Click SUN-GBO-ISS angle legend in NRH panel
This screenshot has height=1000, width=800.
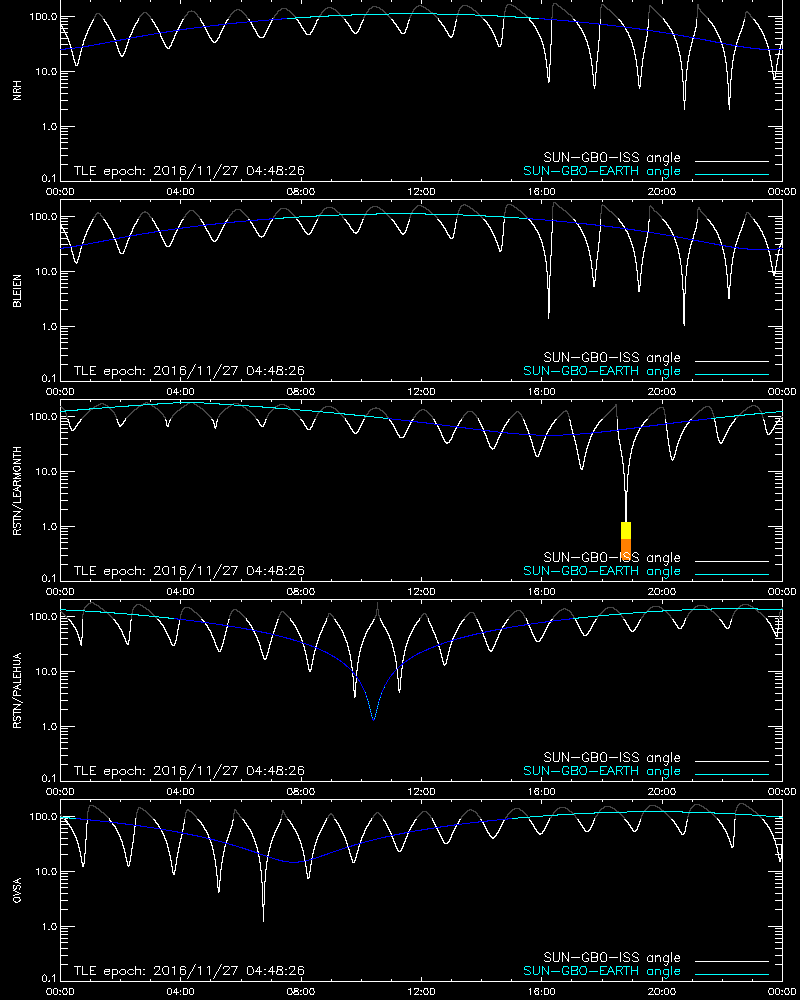point(612,158)
